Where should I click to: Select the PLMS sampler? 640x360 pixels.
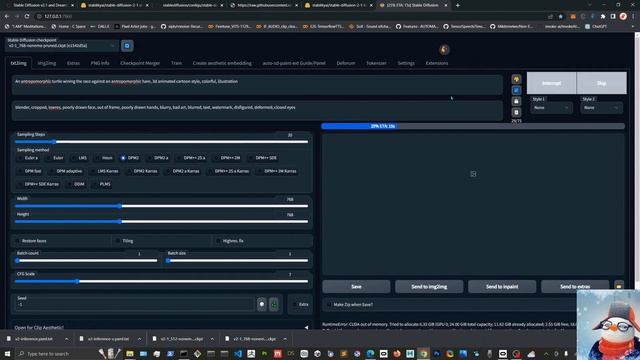101,184
